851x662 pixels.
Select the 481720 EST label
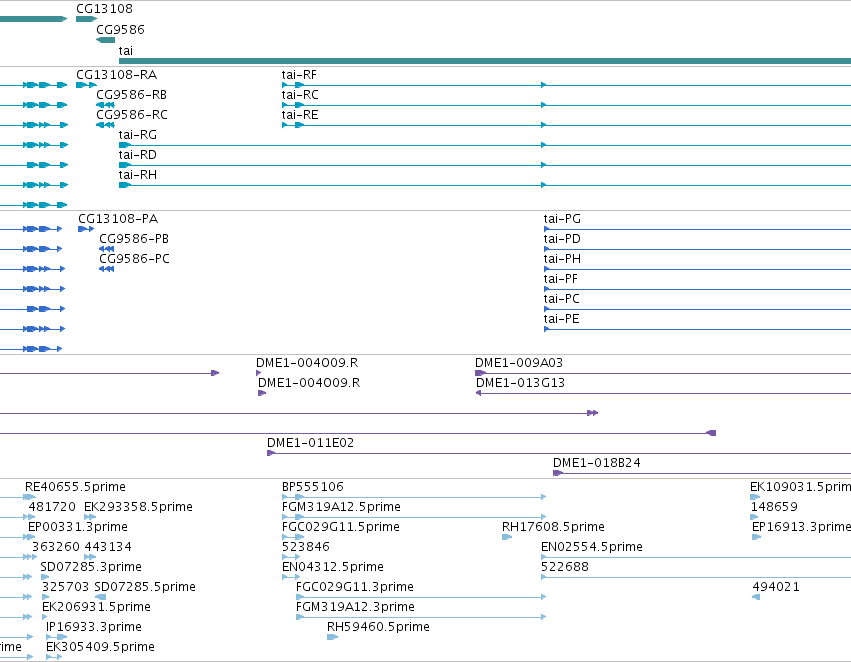(52, 507)
